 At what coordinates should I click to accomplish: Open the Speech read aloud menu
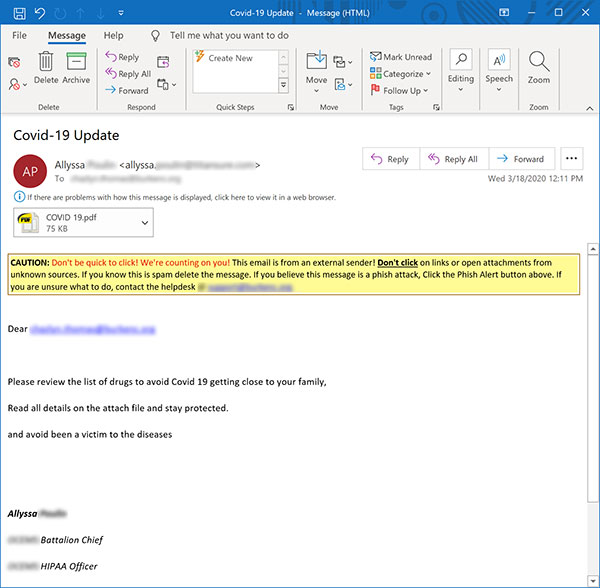[x=499, y=72]
